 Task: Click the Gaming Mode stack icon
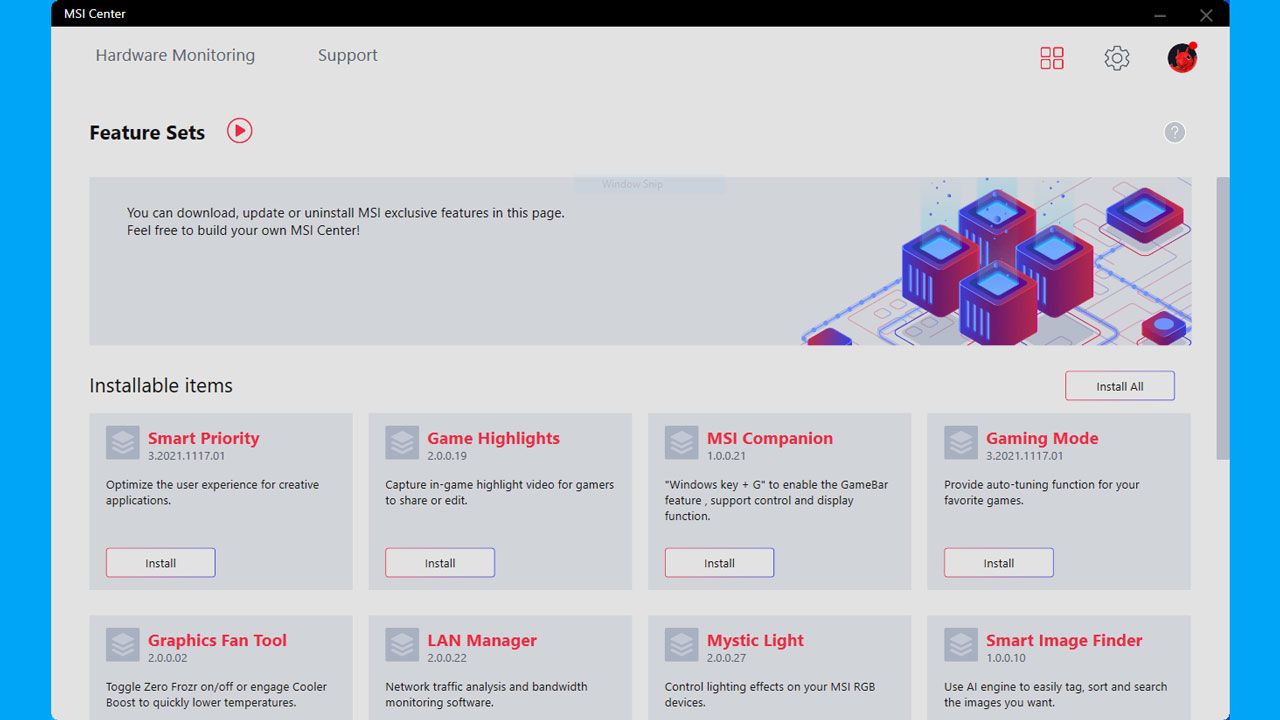pos(961,443)
